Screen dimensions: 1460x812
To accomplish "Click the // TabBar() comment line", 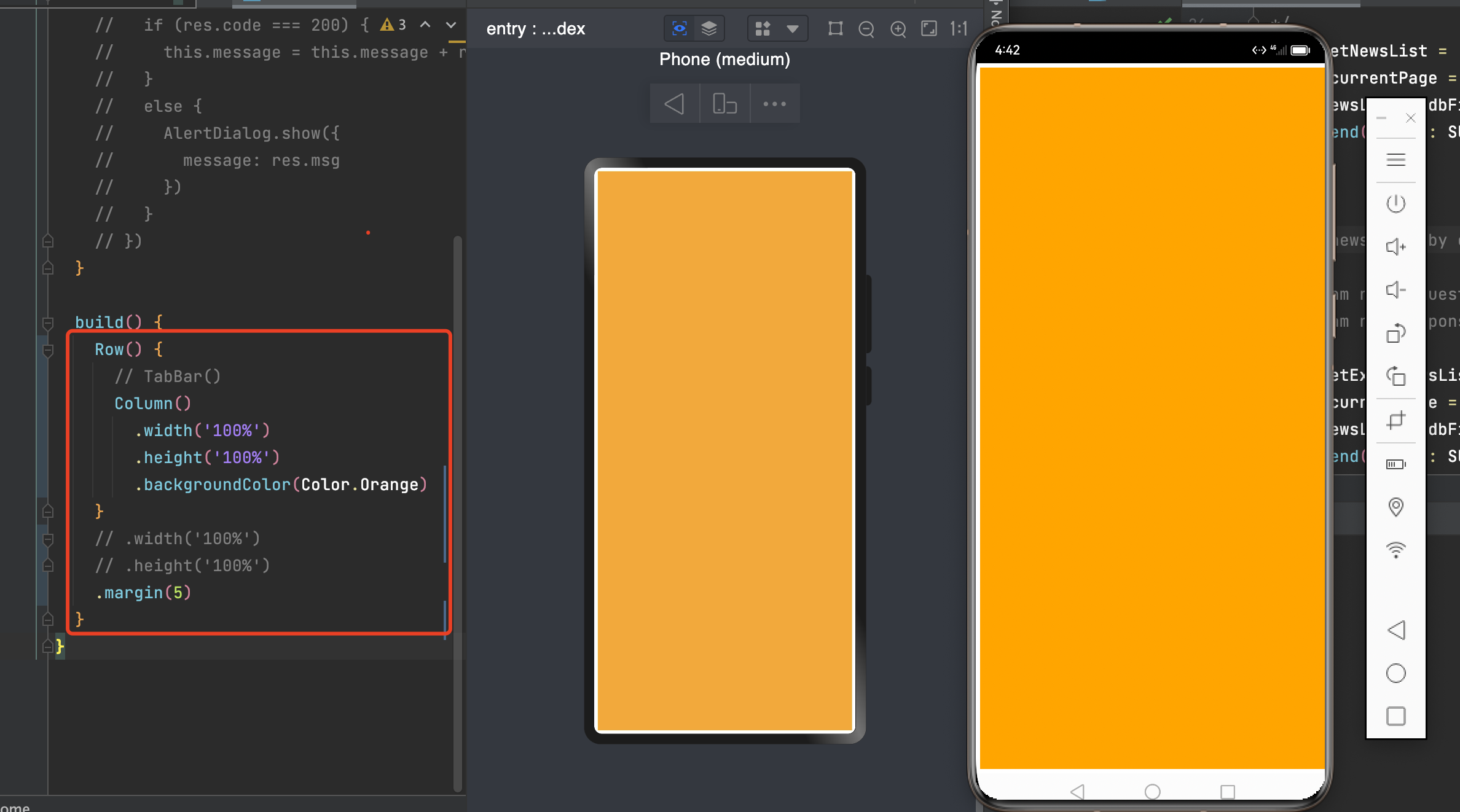I will click(x=168, y=377).
